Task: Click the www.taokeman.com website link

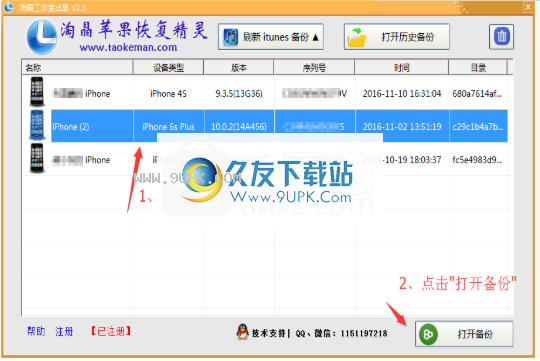Action: pos(128,48)
